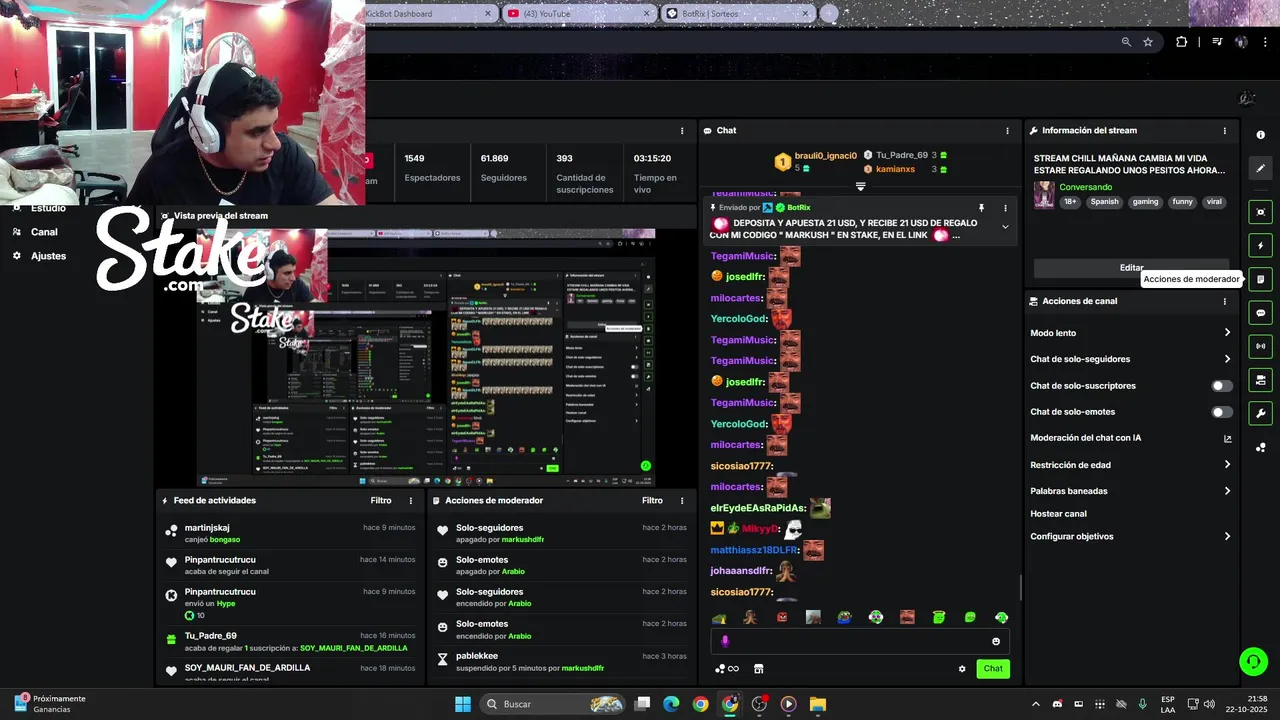Open the stream preview sidebar icon
Image resolution: width=1280 pixels, height=720 pixels.
pos(1260,212)
